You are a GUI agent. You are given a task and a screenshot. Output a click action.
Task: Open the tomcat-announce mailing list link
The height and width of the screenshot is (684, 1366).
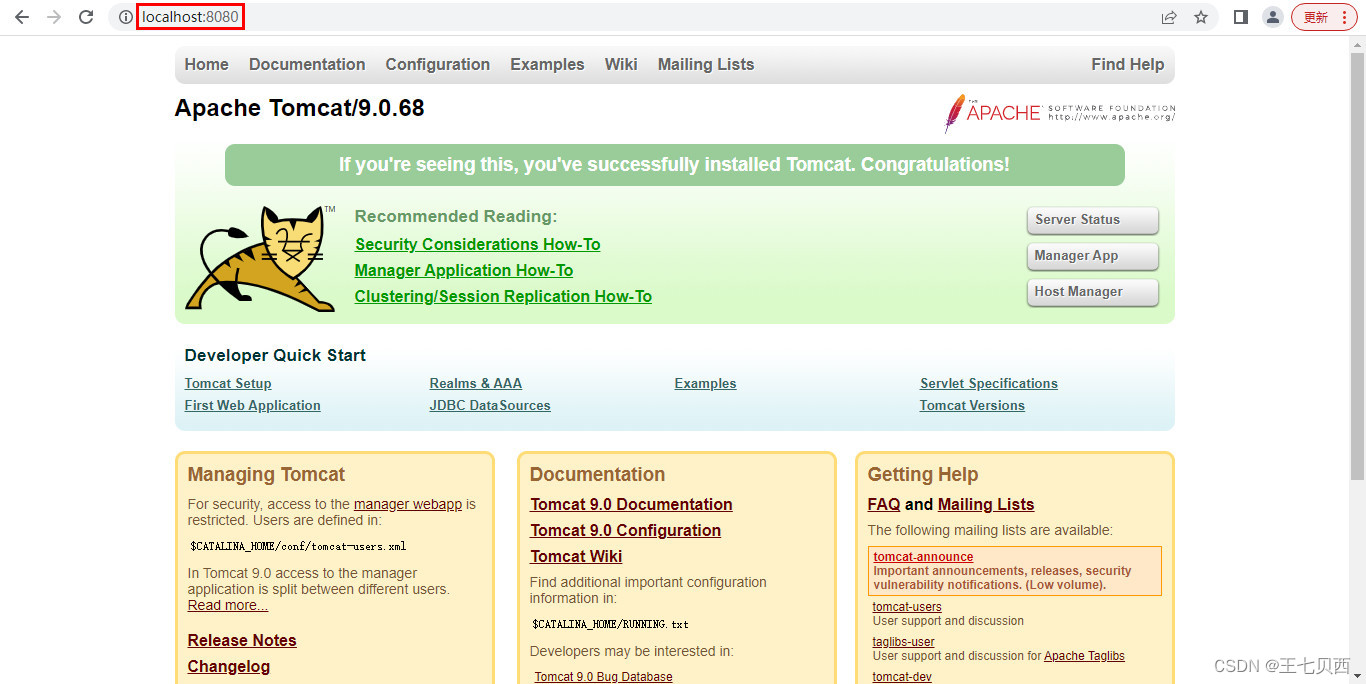(x=923, y=557)
